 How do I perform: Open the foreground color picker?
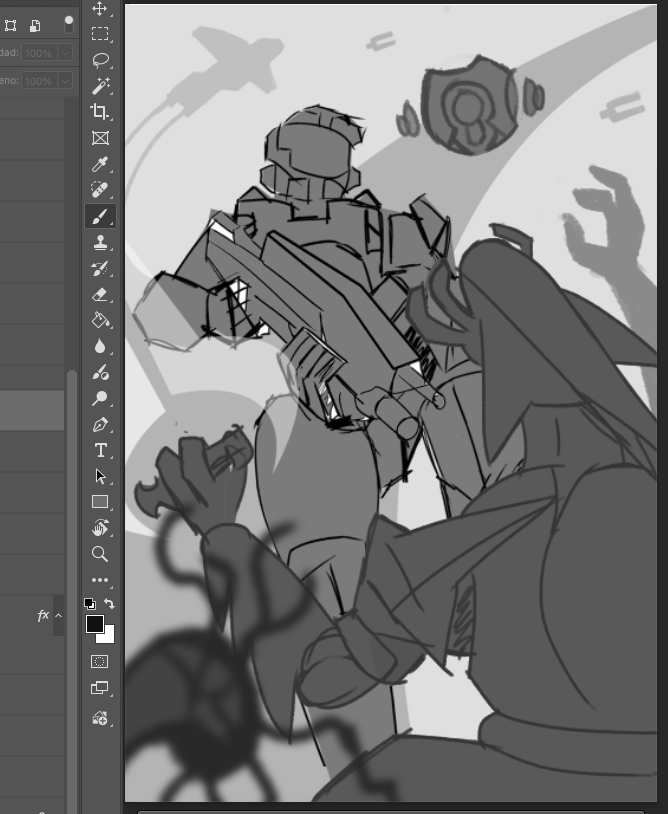(x=94, y=624)
